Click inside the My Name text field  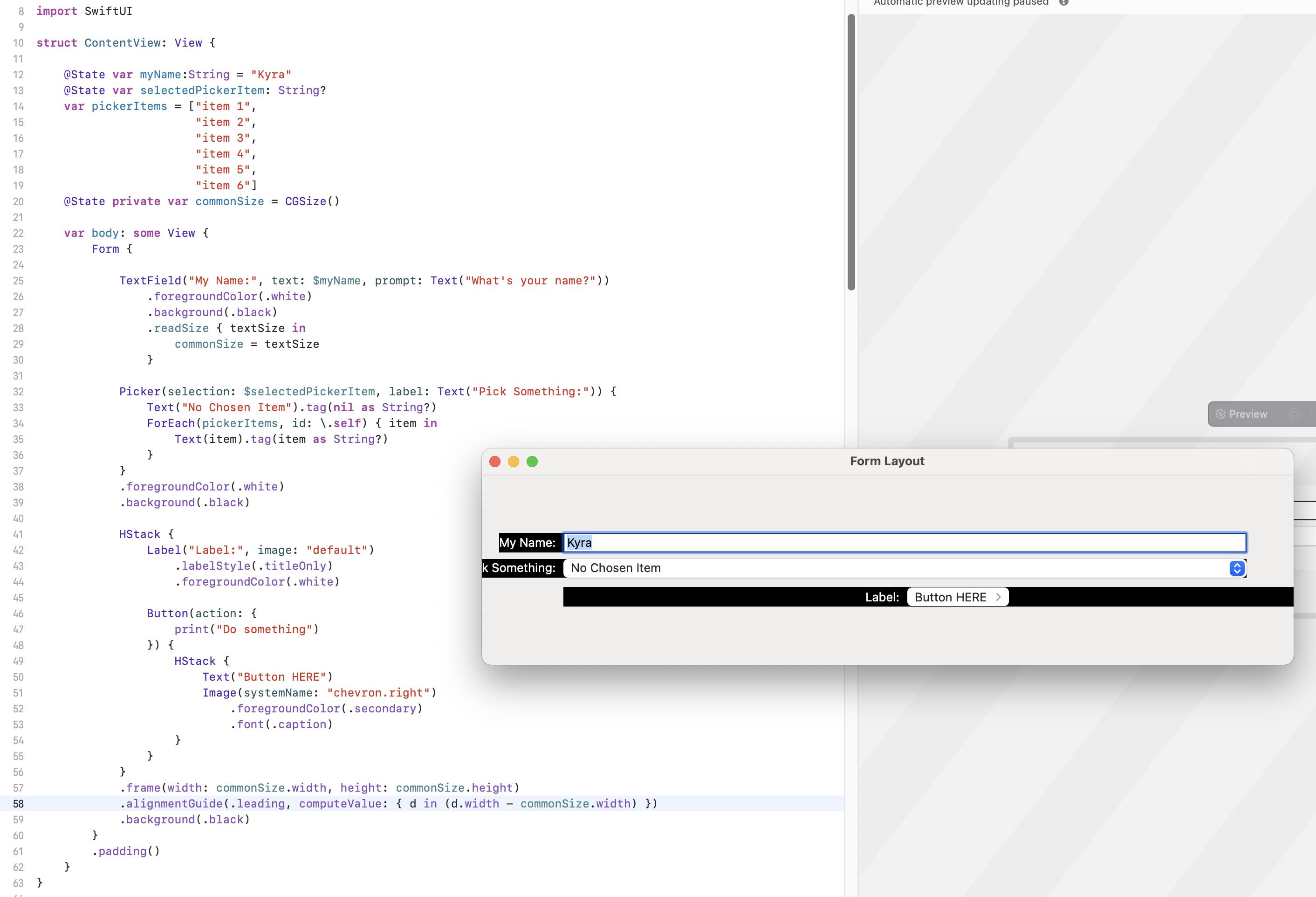tap(905, 542)
